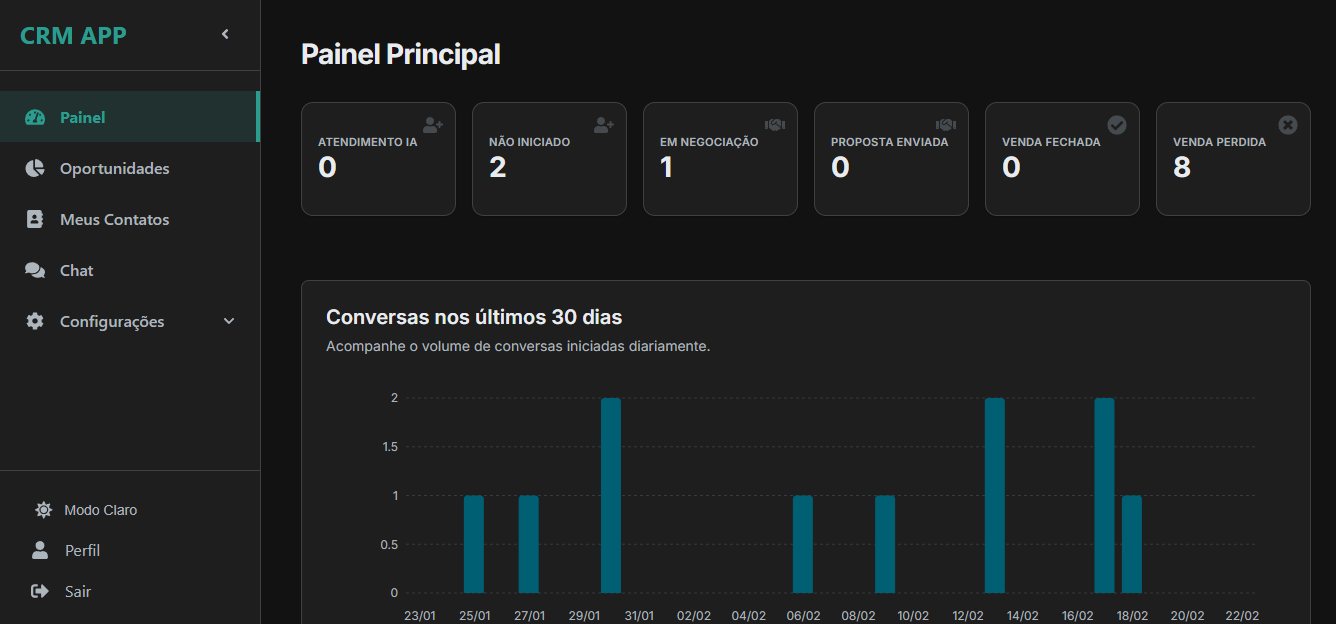The image size is (1336, 624).
Task: Open the Meus Contatos address book icon
Action: [35, 219]
